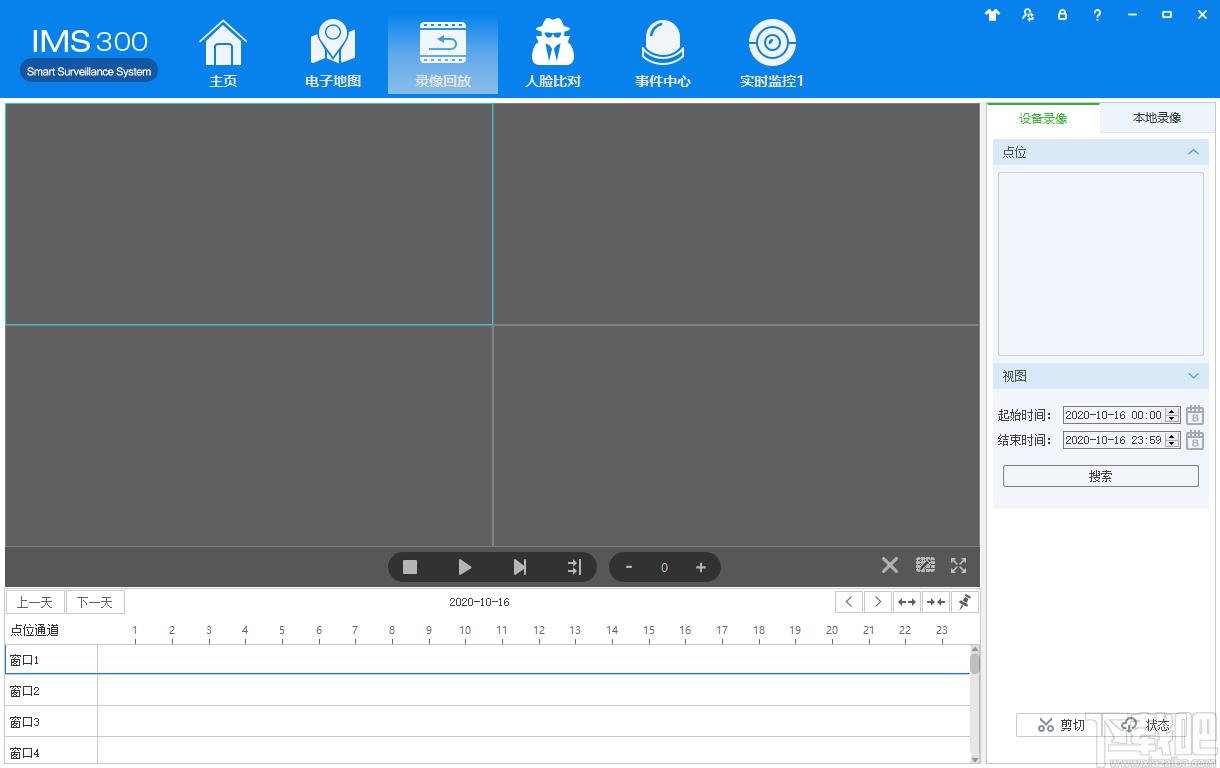Step to next frame in playback controls
The height and width of the screenshot is (768, 1220).
point(520,567)
